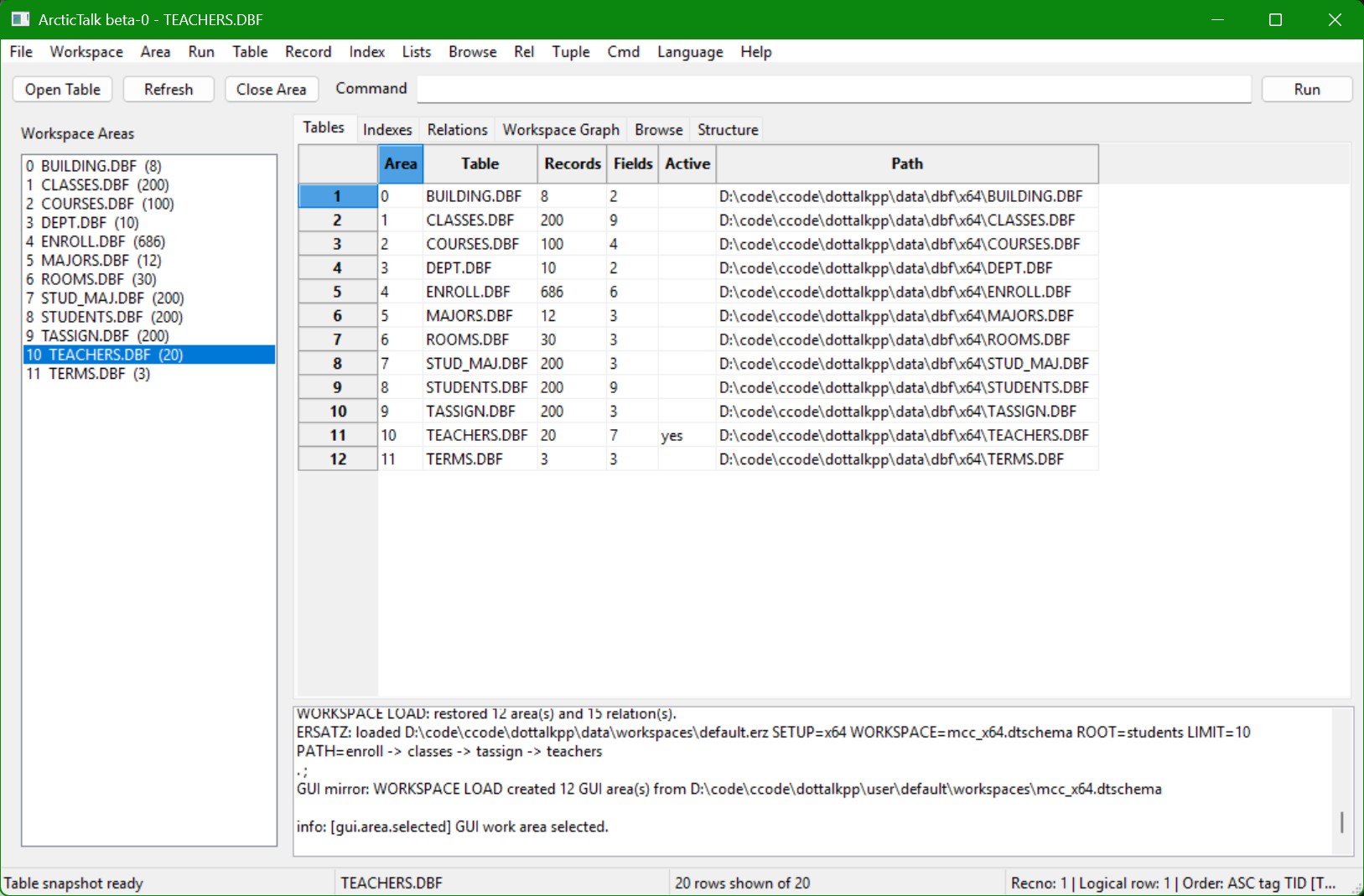The width and height of the screenshot is (1364, 896).
Task: Select '9 TASSIGN.DBF (200)' in Workspace Areas
Action: pos(149,335)
